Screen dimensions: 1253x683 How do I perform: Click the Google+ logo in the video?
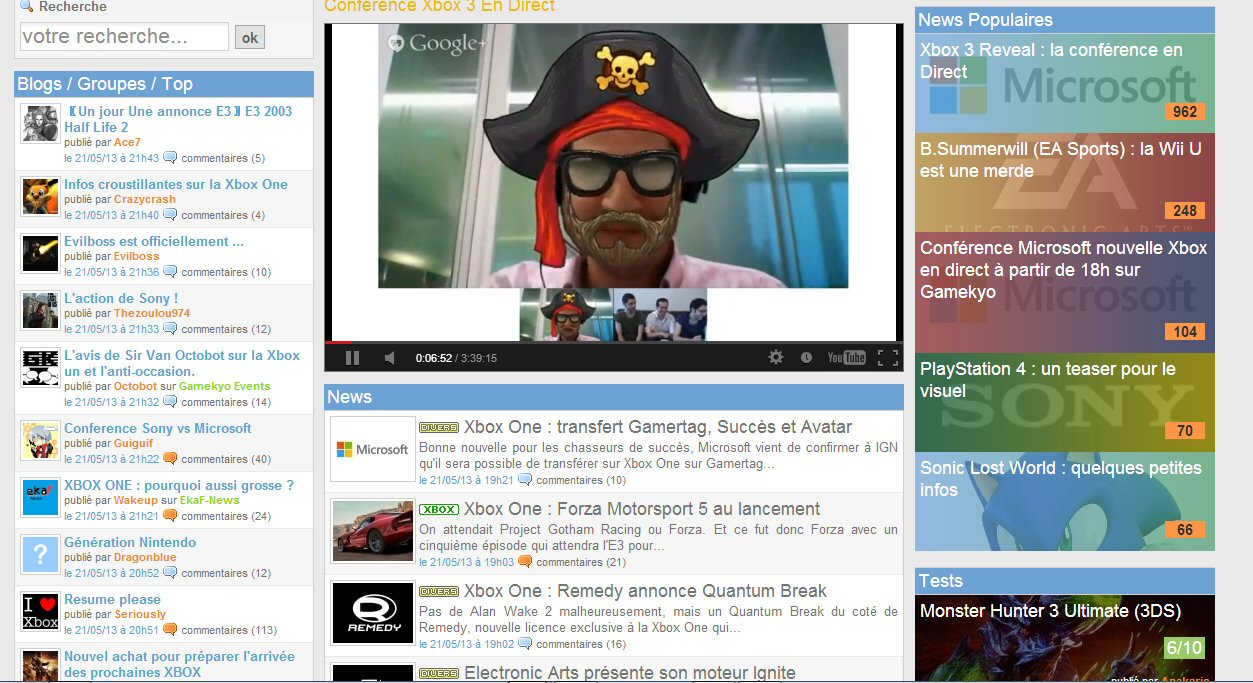coord(437,43)
